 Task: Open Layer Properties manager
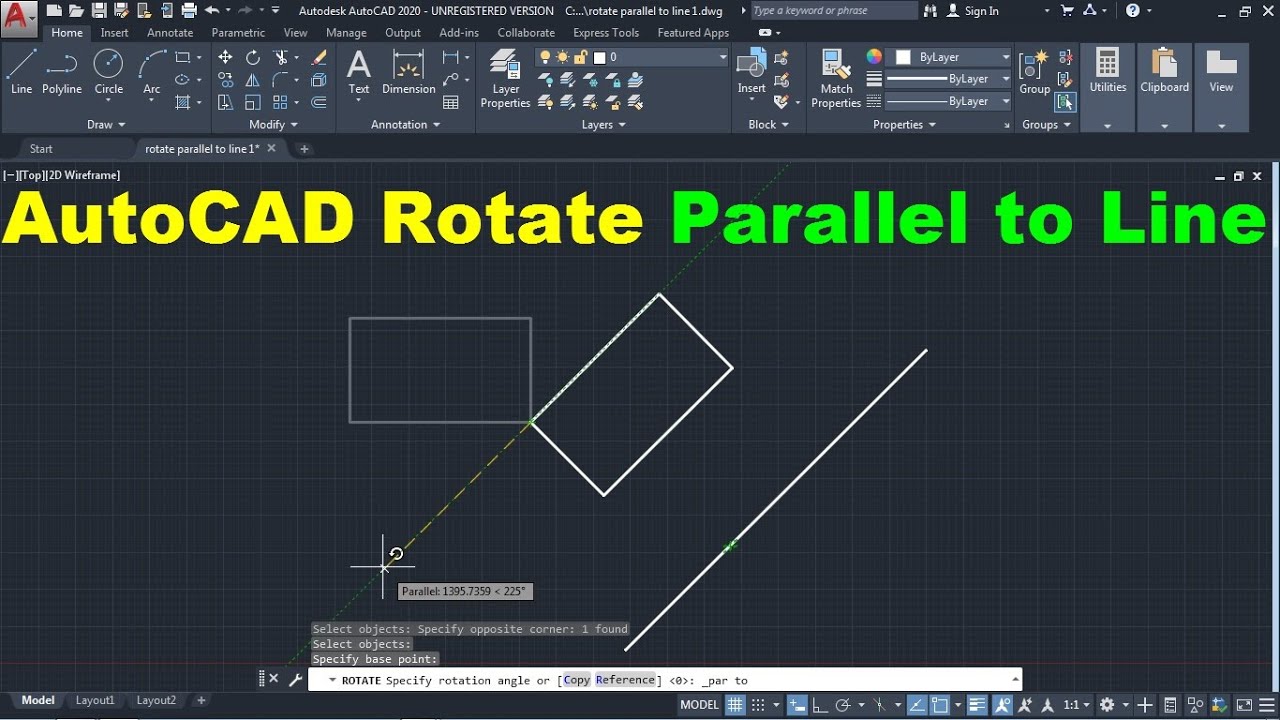coord(506,79)
